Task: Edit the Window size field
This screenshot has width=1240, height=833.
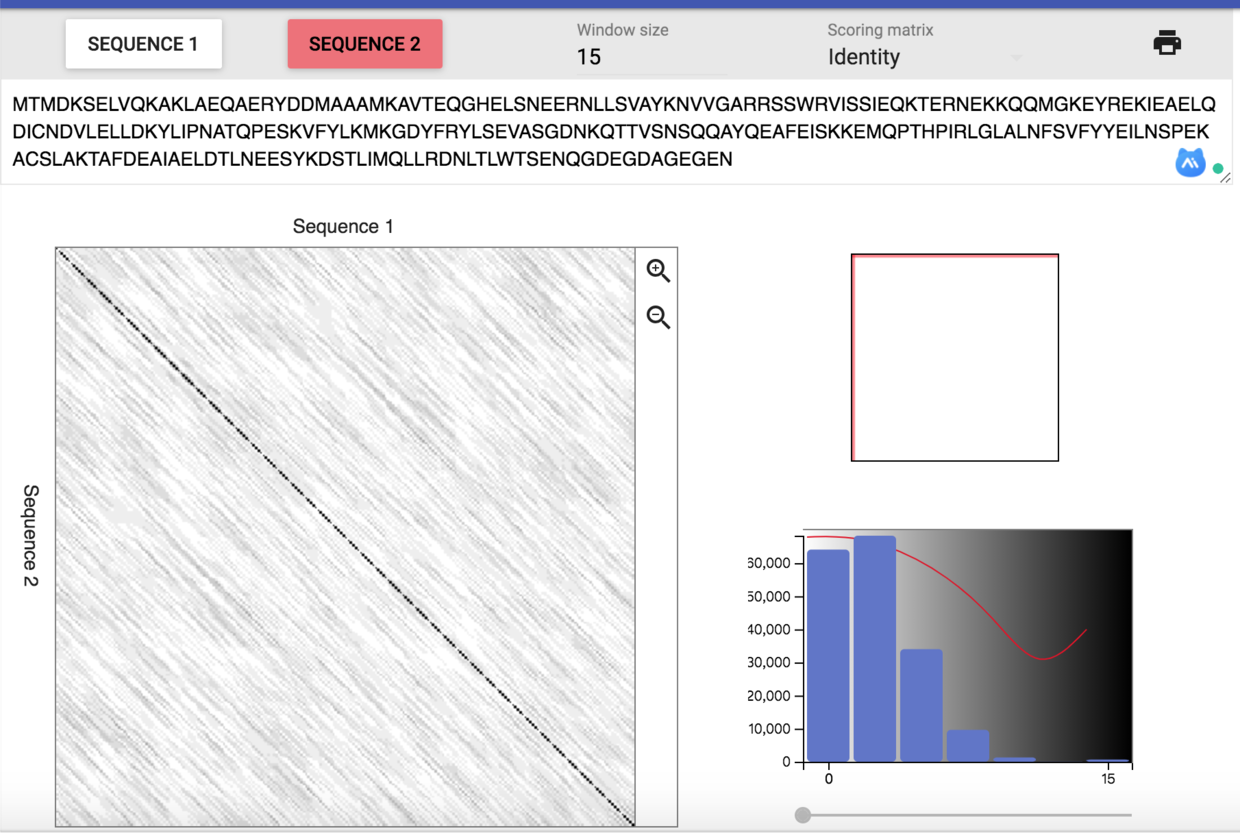Action: 651,57
